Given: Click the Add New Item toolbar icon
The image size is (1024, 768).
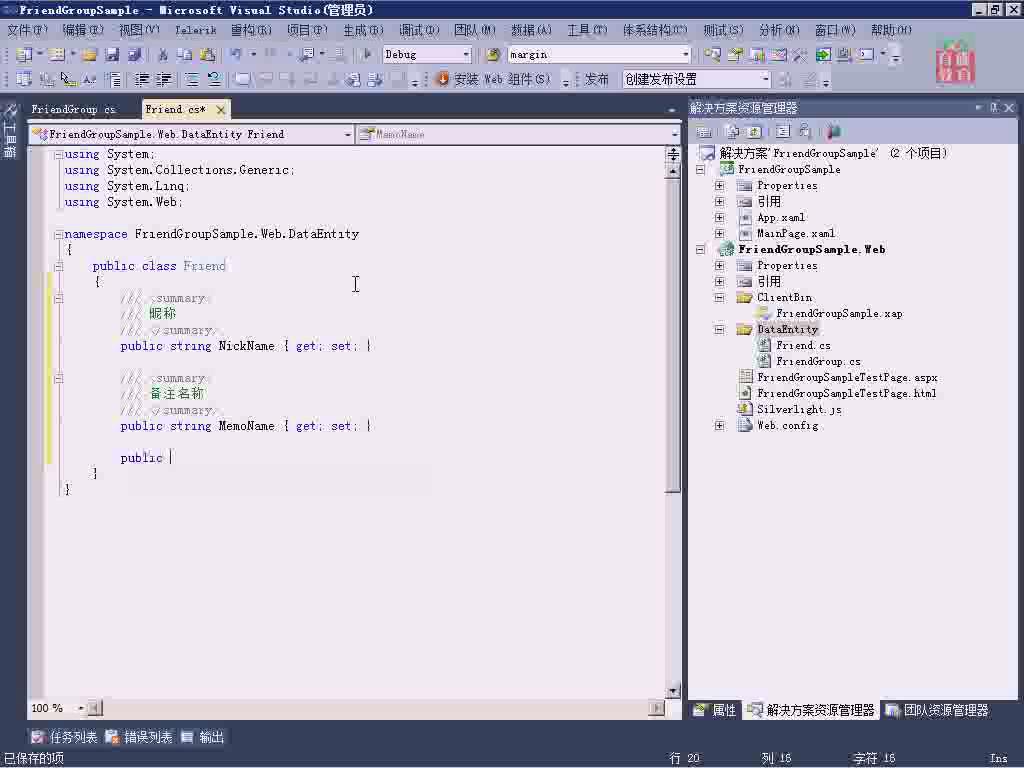Looking at the screenshot, I should (x=56, y=55).
